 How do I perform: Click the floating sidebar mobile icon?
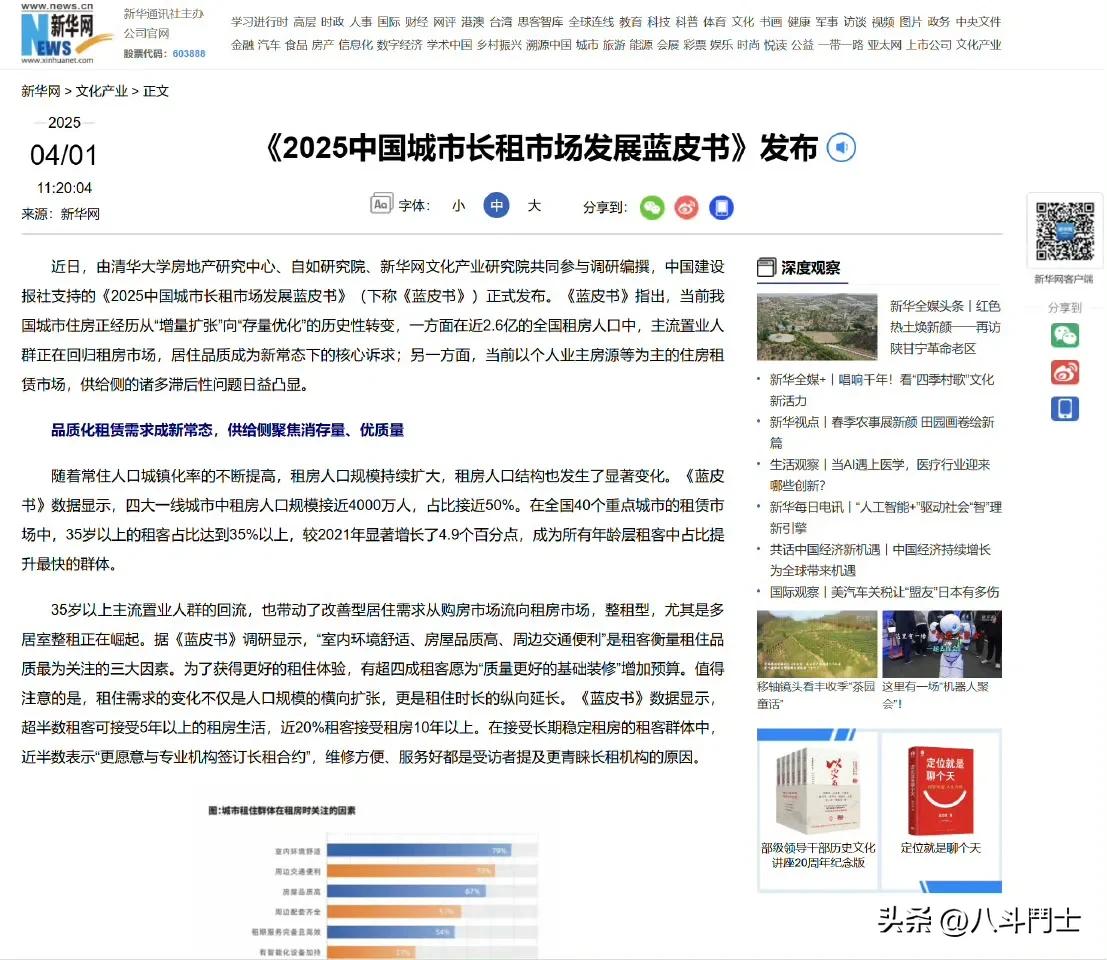[x=1065, y=408]
